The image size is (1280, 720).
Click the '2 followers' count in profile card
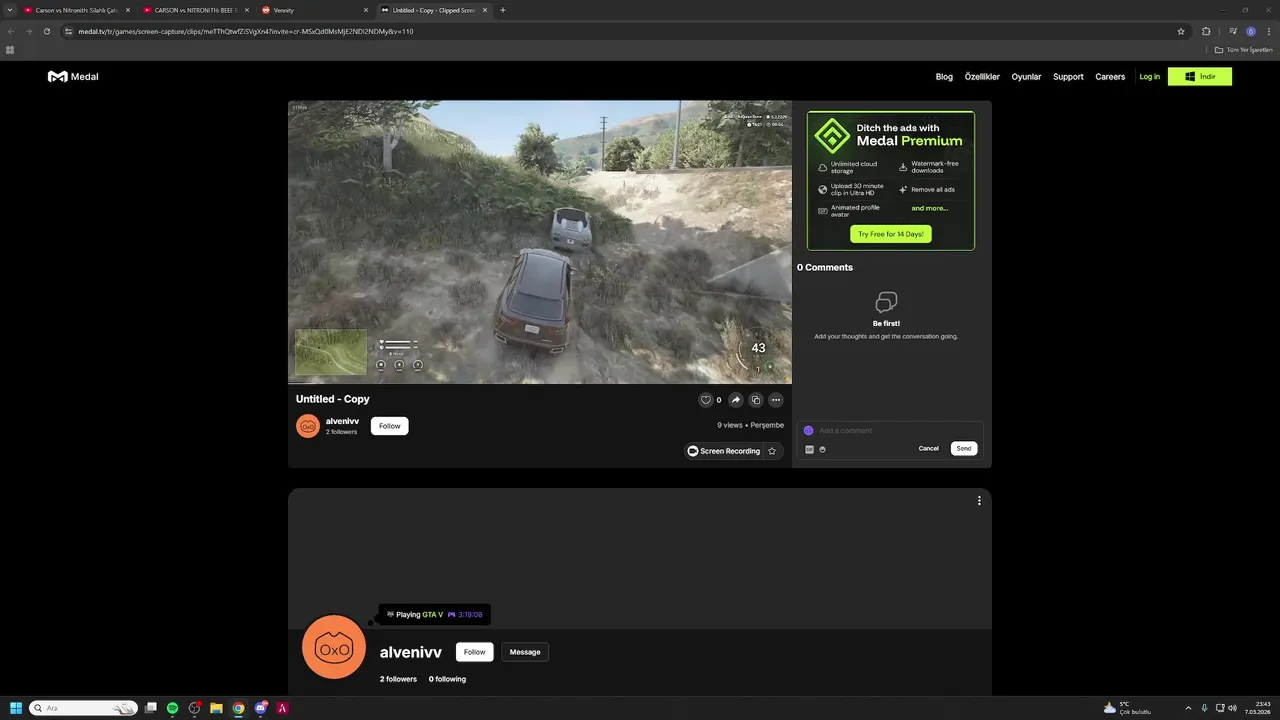click(398, 679)
